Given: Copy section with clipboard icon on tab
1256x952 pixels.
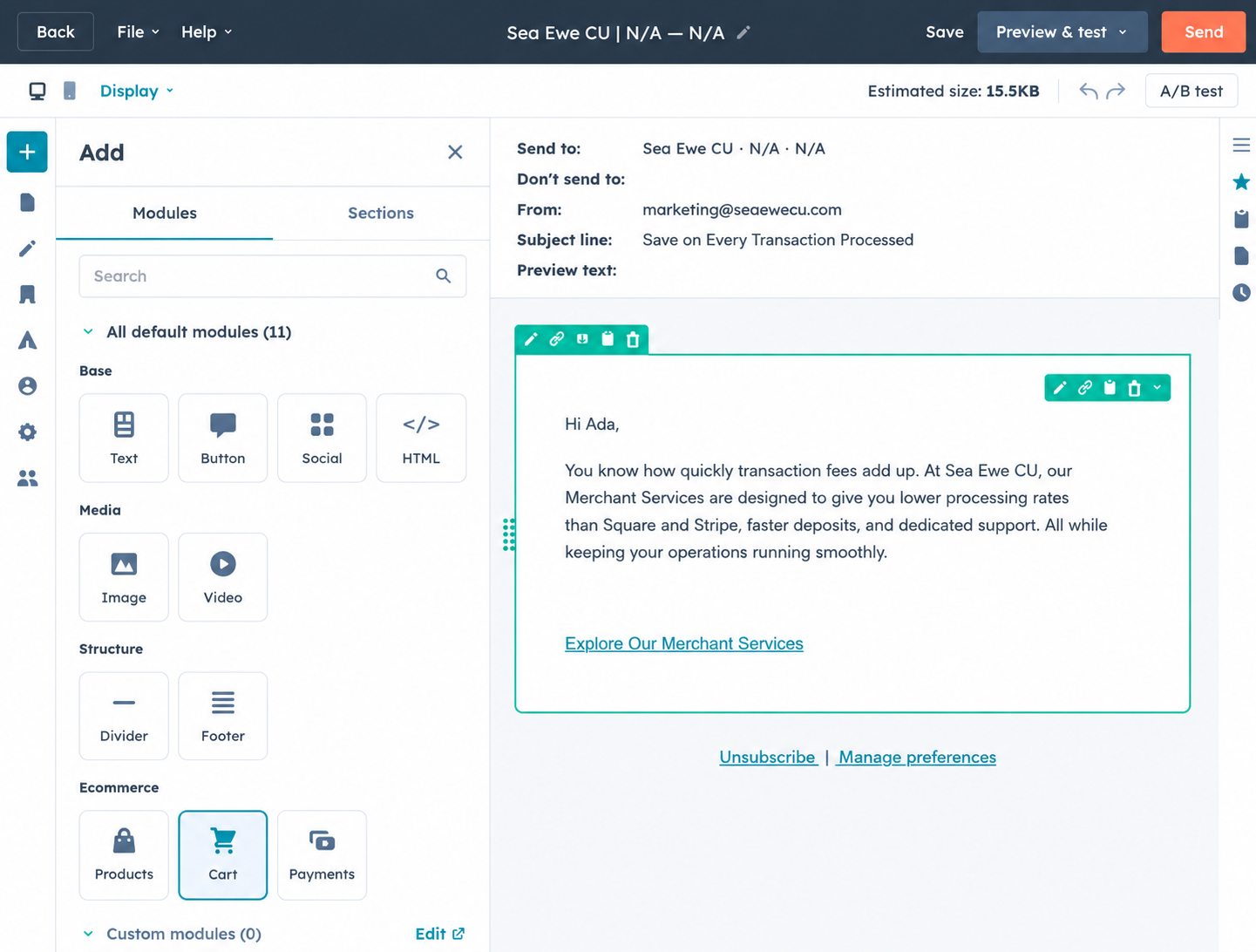Looking at the screenshot, I should click(x=608, y=339).
